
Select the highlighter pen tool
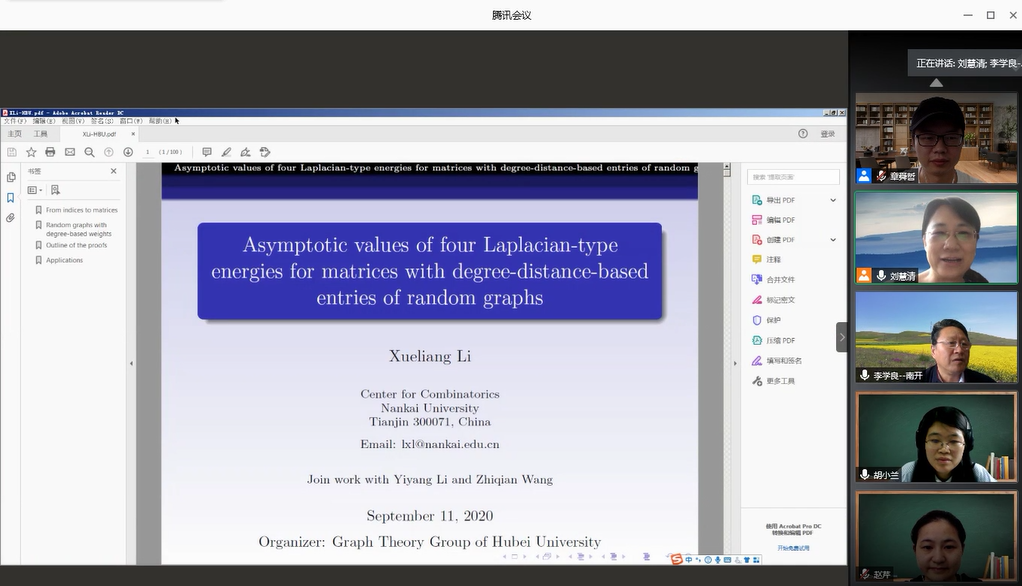coord(226,152)
